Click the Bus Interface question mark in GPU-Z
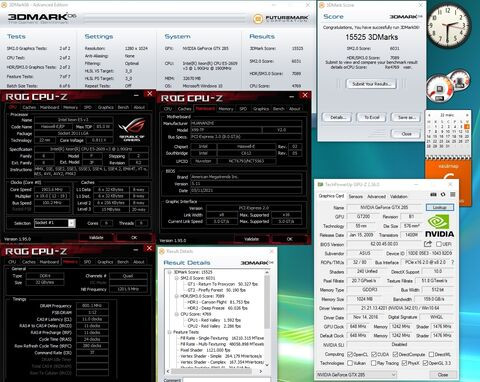Viewport: 480px width, 382px height. [452, 262]
